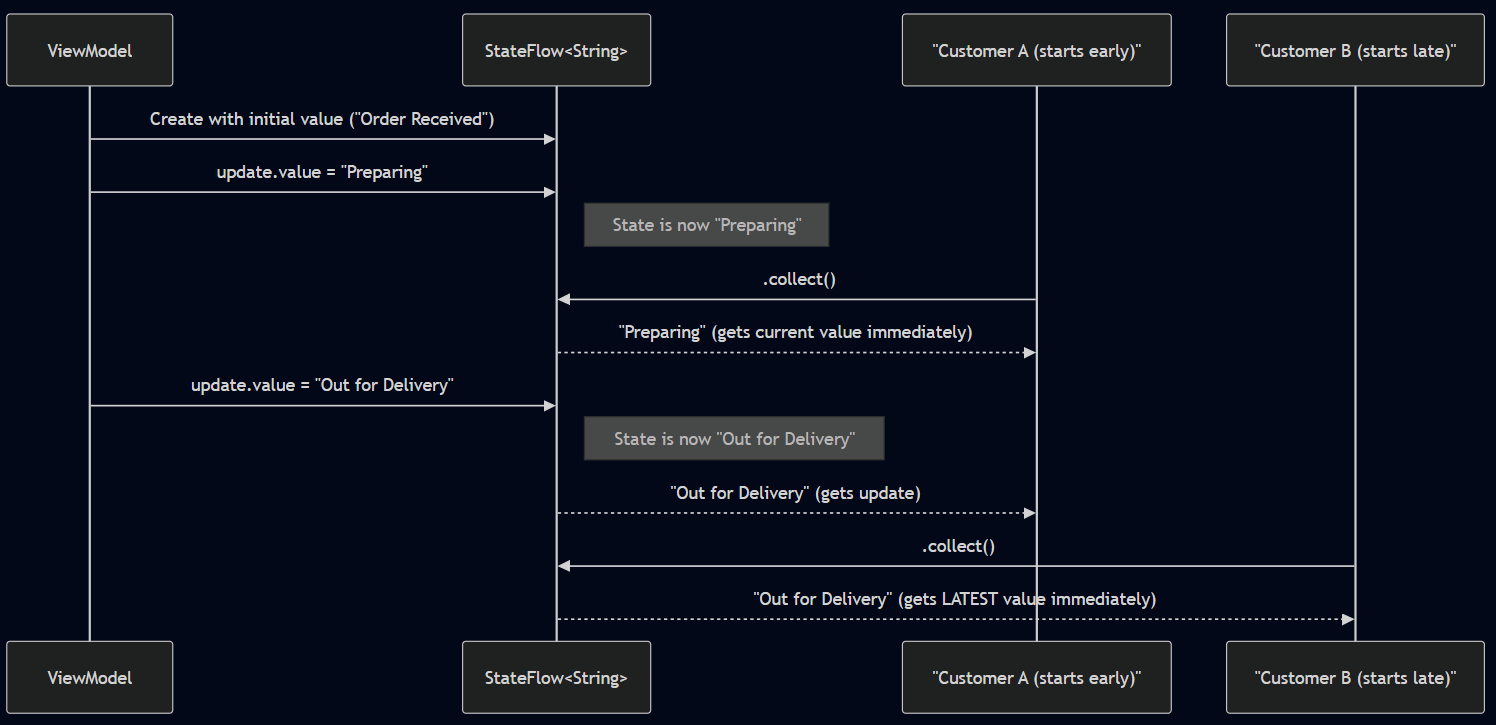The height and width of the screenshot is (725, 1496).
Task: Select the 'gets LATEST value immediately' message label
Action: click(x=954, y=599)
